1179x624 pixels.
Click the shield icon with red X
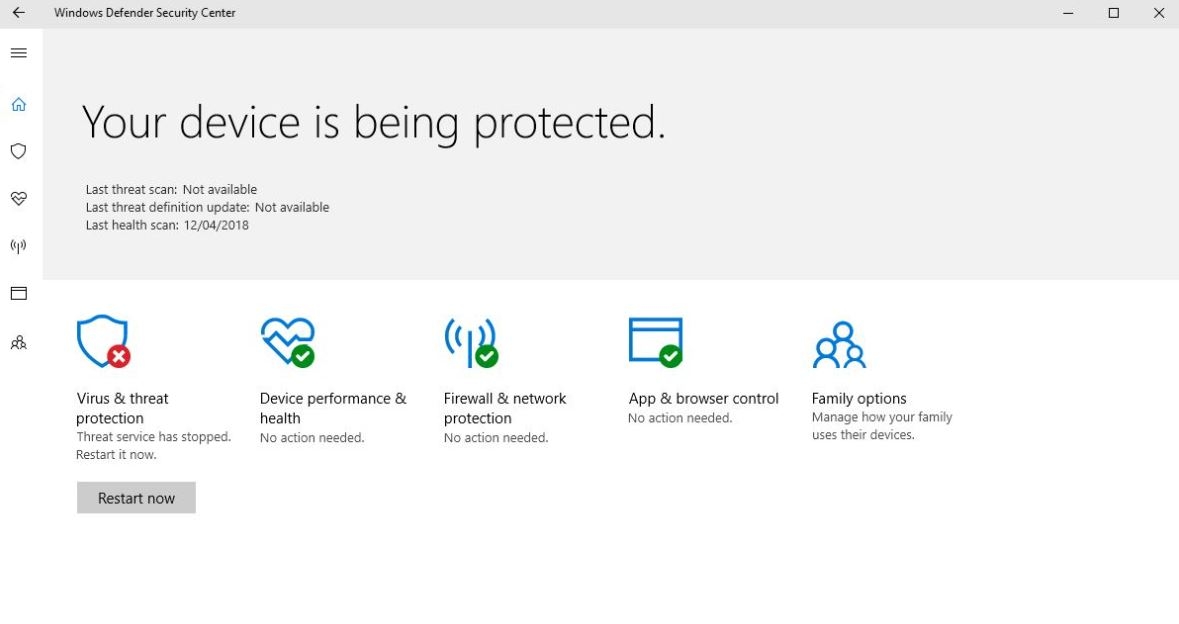coord(101,340)
